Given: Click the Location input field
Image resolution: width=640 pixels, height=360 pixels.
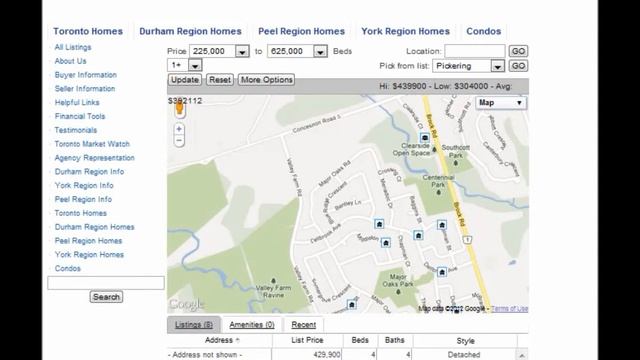Looking at the screenshot, I should click(x=475, y=51).
